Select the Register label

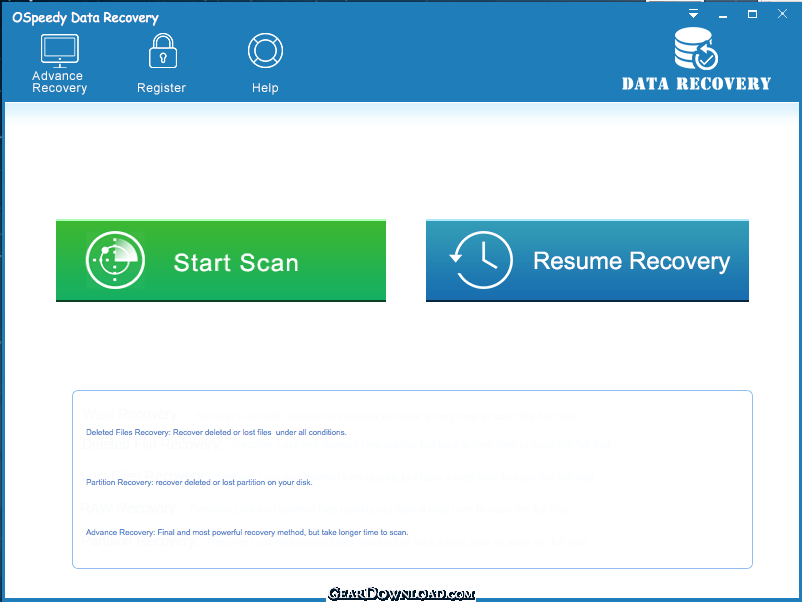[x=161, y=88]
